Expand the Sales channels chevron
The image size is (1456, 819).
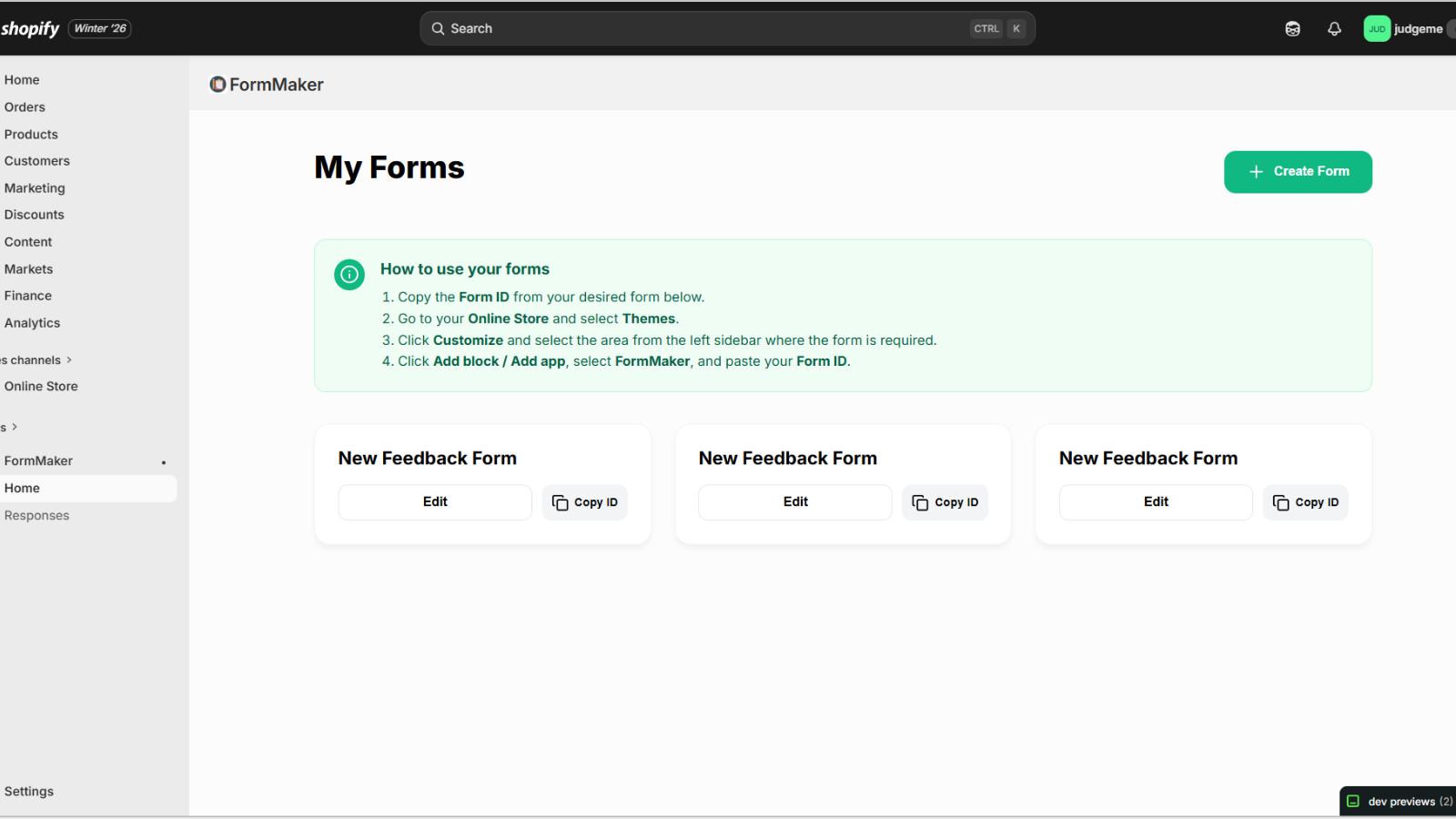[x=69, y=360]
